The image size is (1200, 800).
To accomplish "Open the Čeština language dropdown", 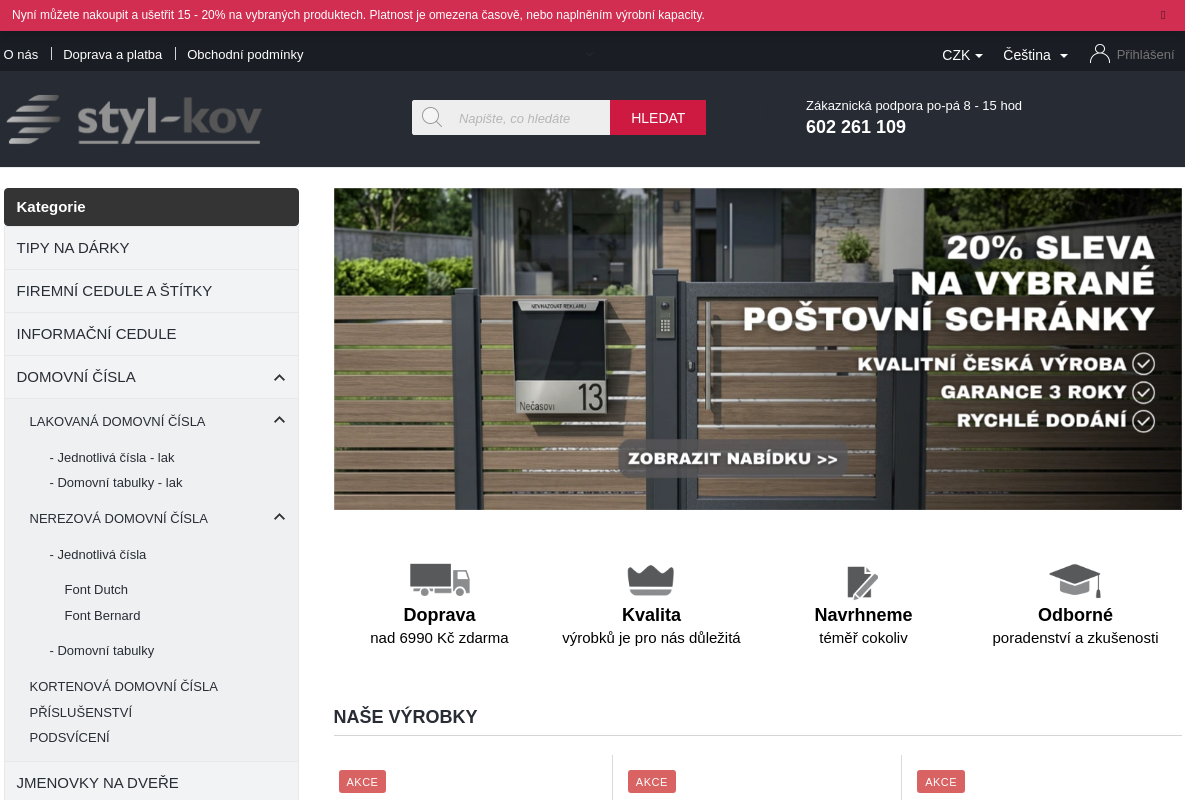I will pyautogui.click(x=1036, y=55).
